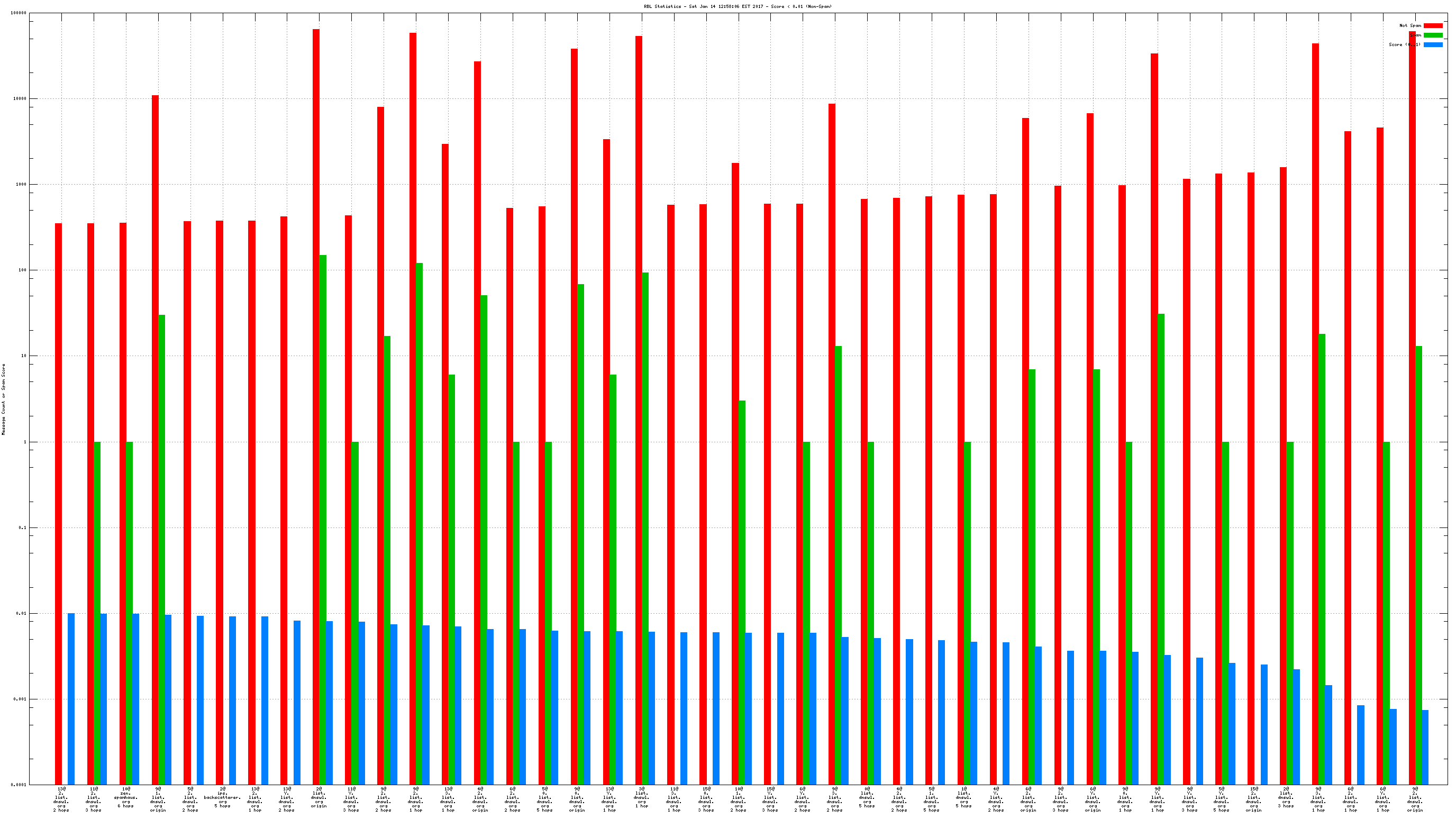1456x819 pixels.
Task: Click the 0.0001 y-axis tick label
Action: [x=18, y=785]
